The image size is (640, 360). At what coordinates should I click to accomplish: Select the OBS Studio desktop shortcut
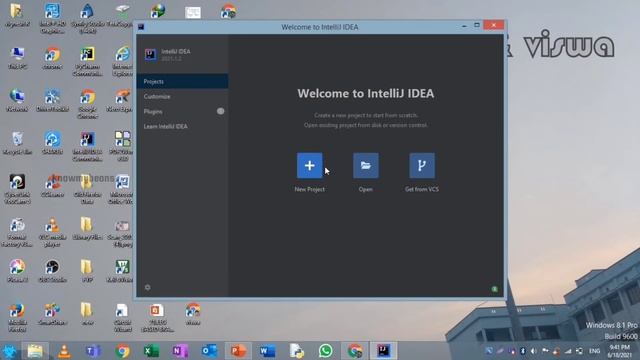click(x=52, y=271)
